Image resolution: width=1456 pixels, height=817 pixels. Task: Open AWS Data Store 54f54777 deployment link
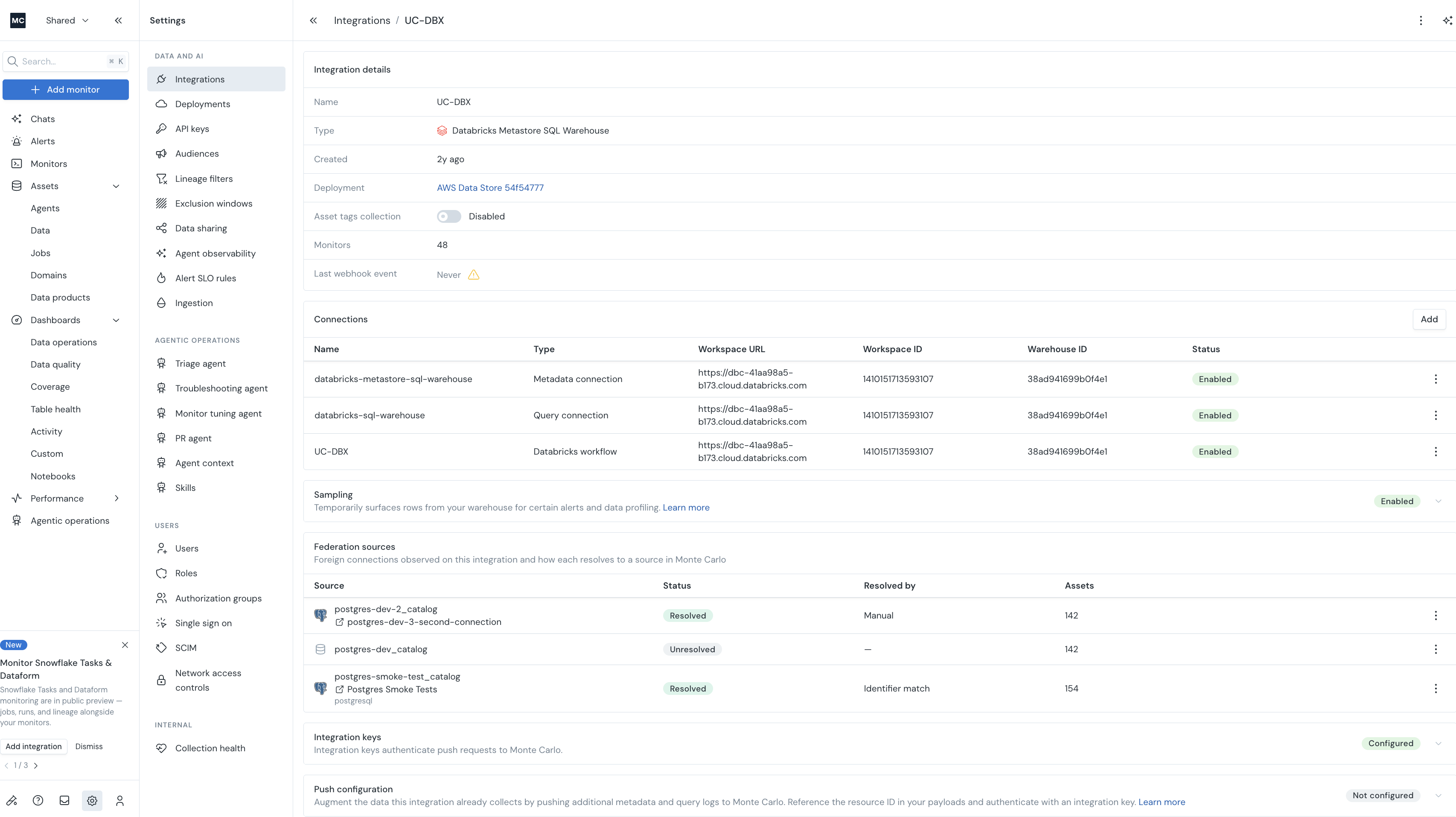click(x=490, y=188)
